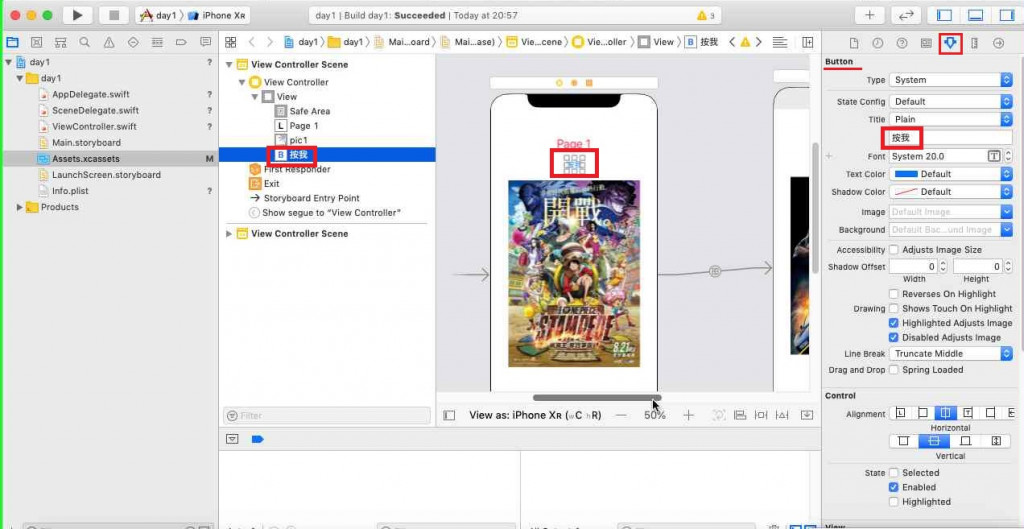Click the canvas horizontal scrollbar

click(x=597, y=397)
